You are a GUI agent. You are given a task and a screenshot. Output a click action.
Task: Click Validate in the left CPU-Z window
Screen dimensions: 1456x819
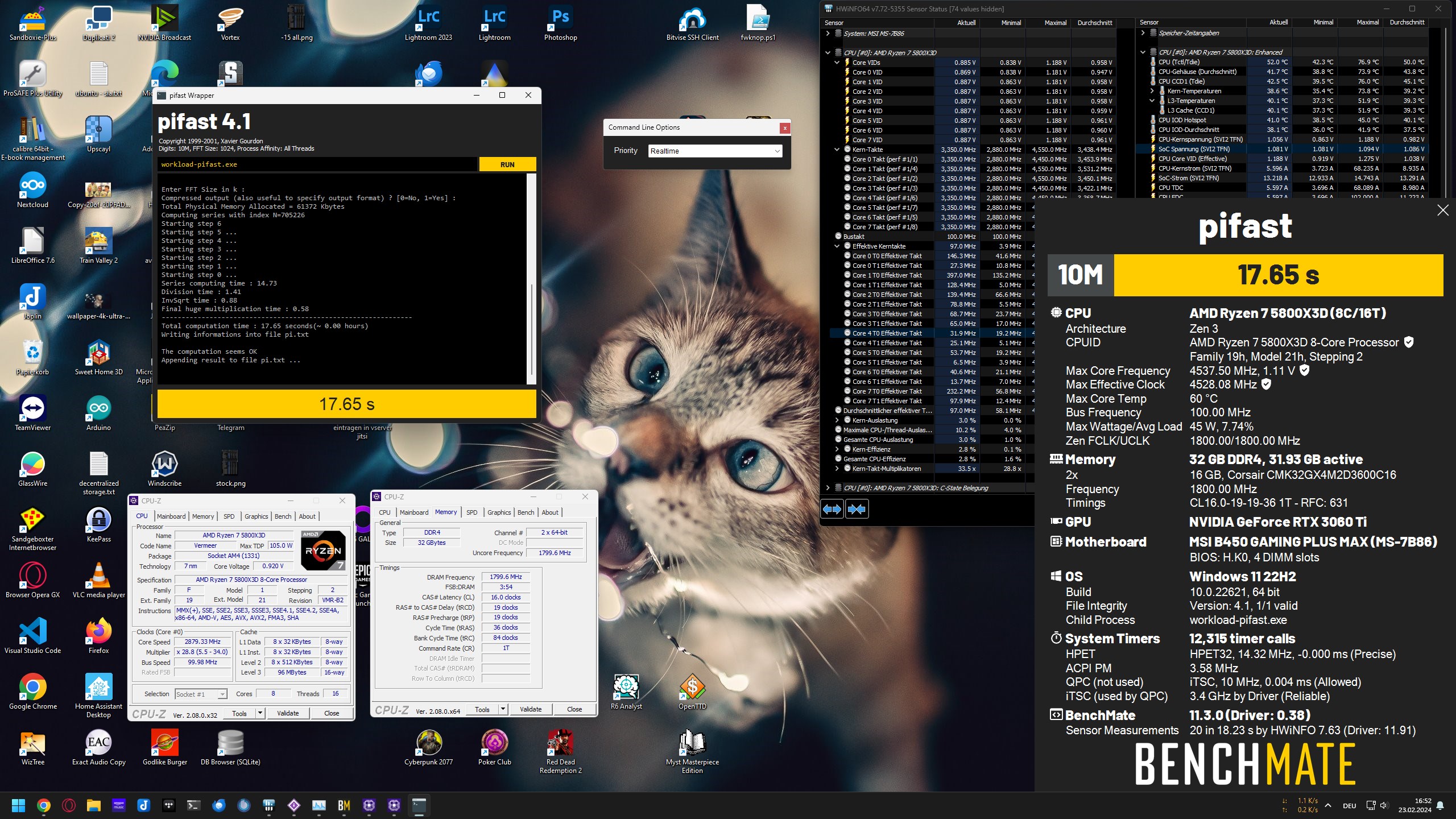288,713
